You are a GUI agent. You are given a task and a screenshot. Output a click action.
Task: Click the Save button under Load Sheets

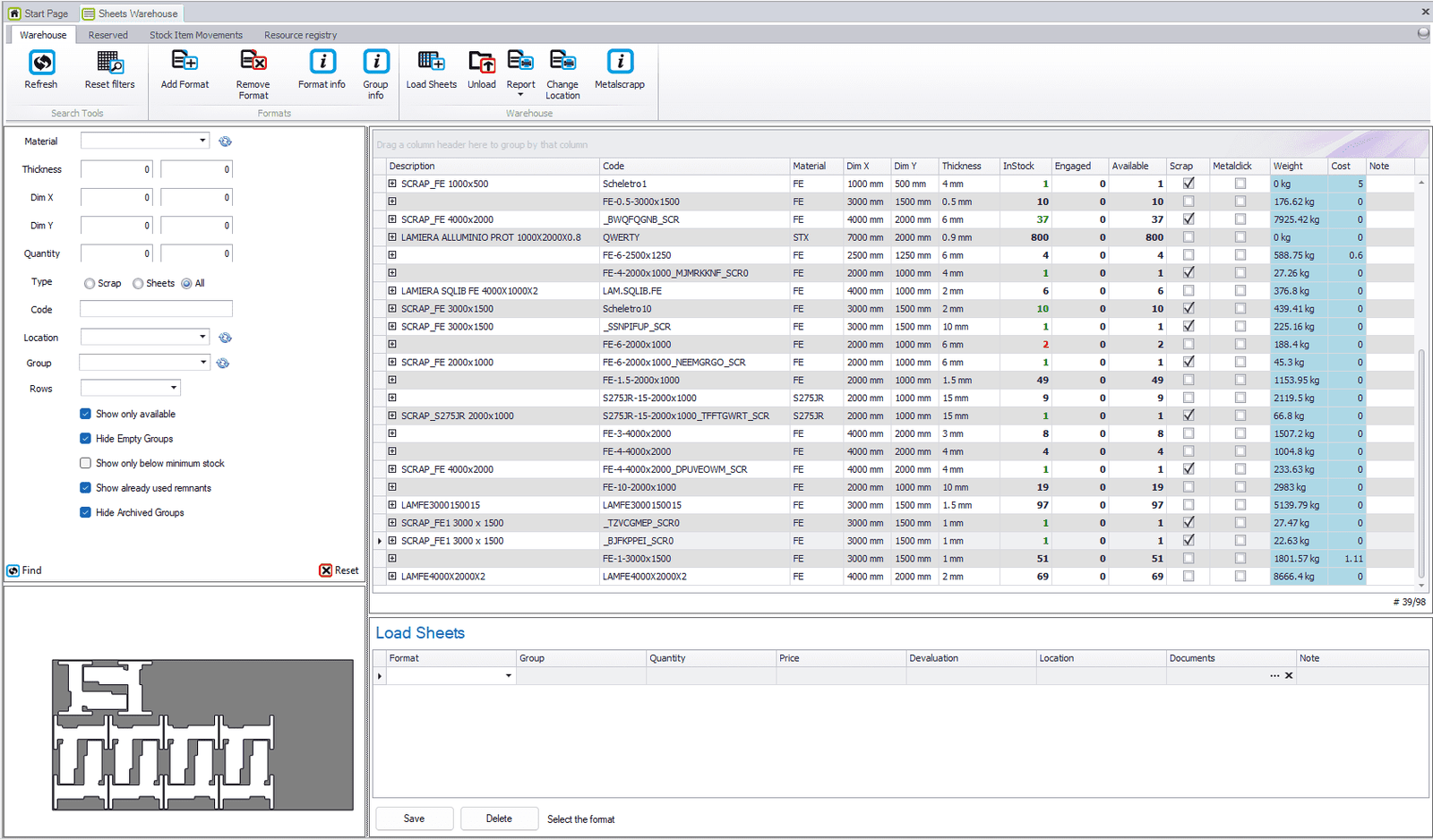[x=414, y=819]
